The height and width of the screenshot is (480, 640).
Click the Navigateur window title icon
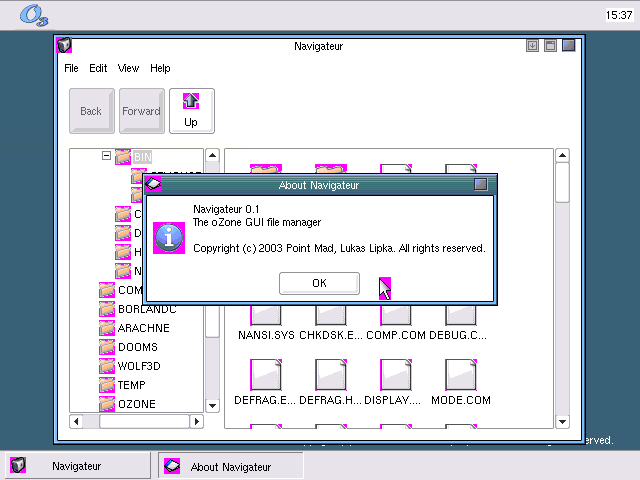[x=64, y=45]
